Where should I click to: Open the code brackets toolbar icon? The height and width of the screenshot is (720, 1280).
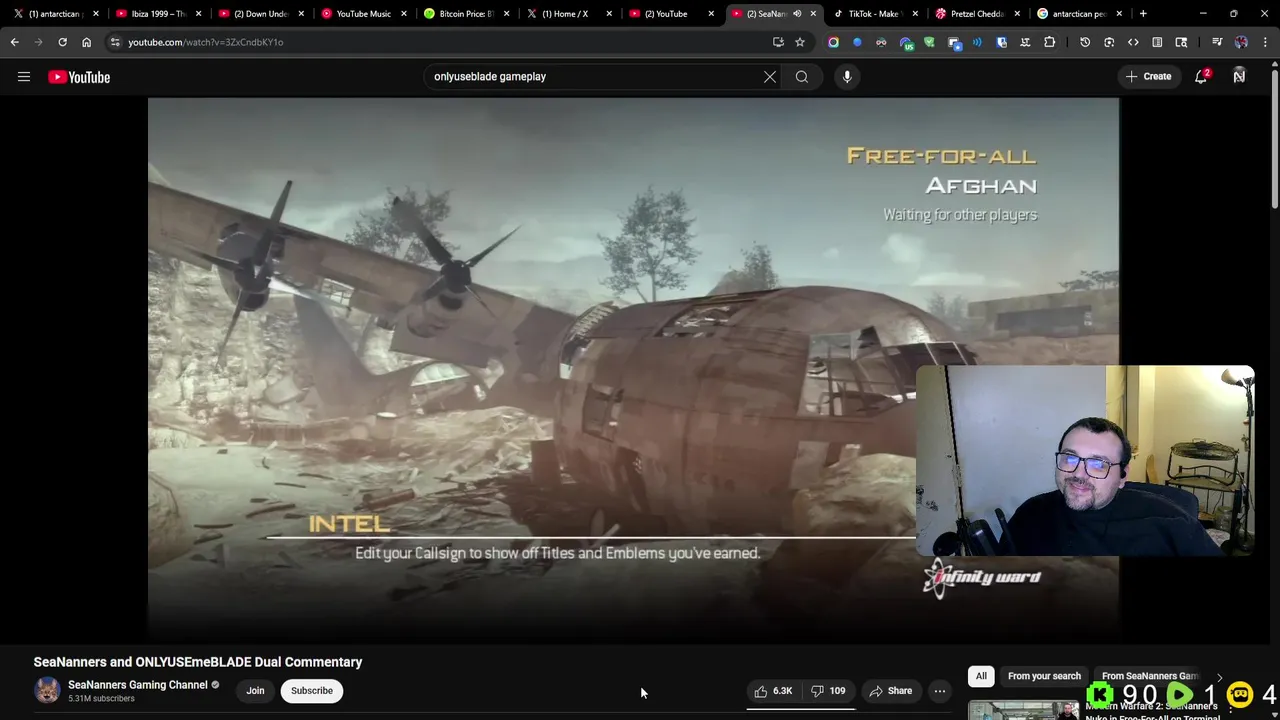click(1133, 42)
